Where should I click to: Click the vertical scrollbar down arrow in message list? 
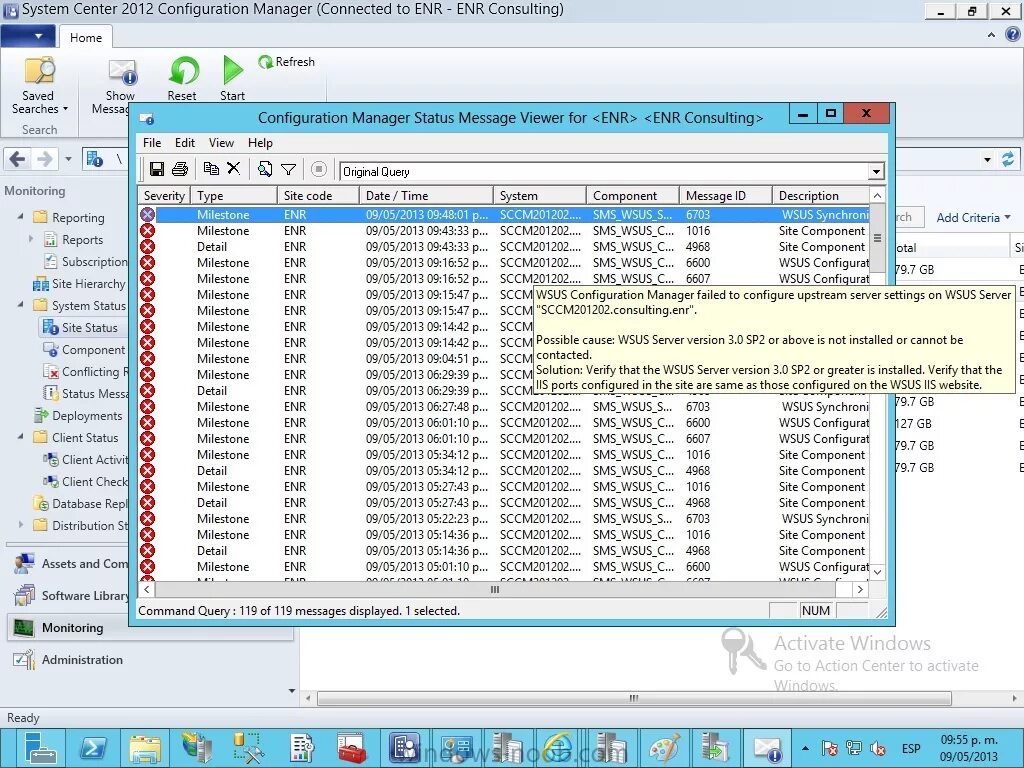point(878,572)
